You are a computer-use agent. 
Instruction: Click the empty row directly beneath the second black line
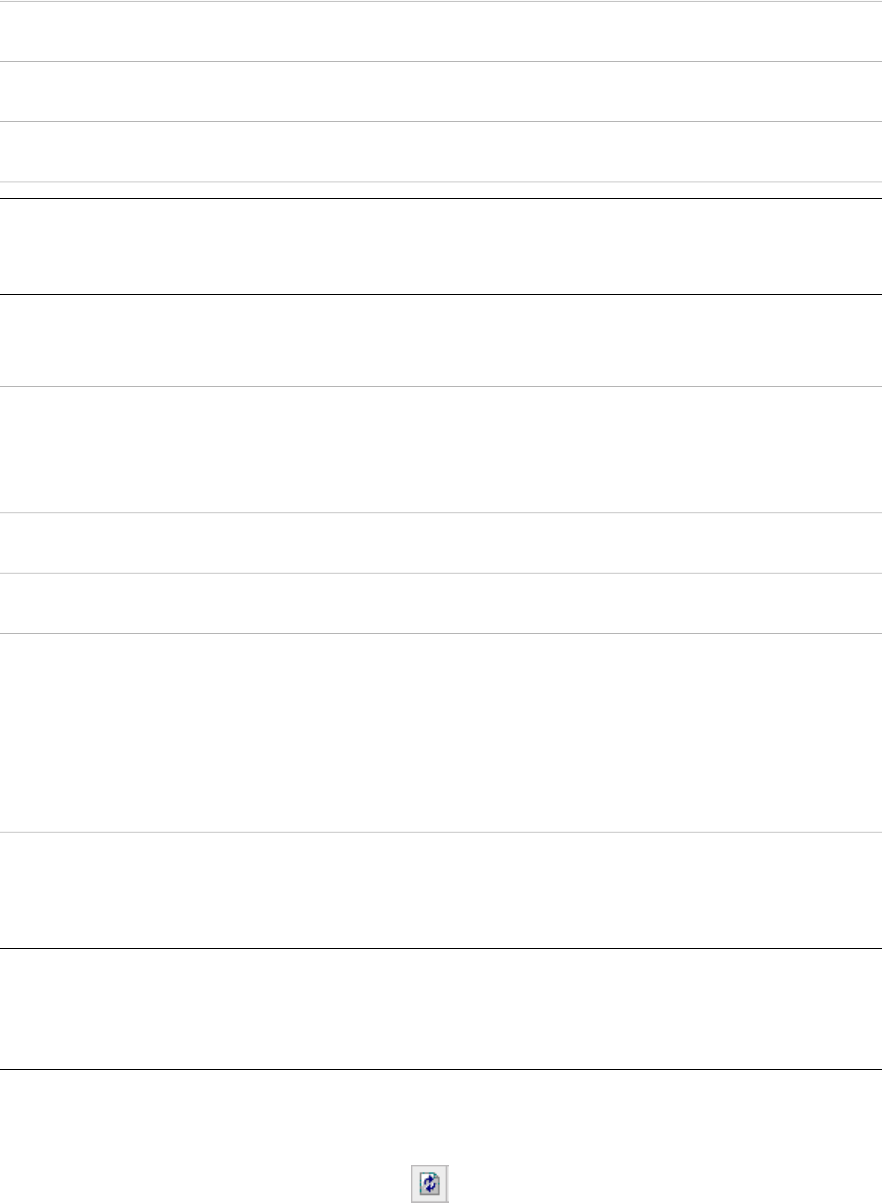pos(440,340)
